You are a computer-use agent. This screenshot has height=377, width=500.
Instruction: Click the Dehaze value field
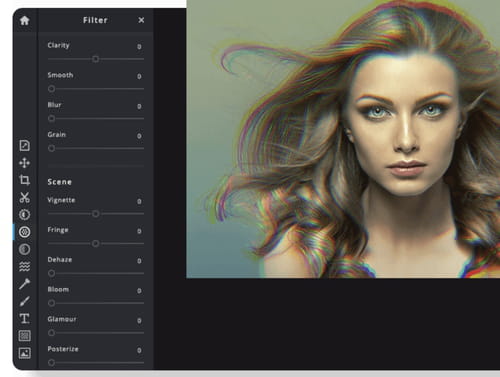139,261
